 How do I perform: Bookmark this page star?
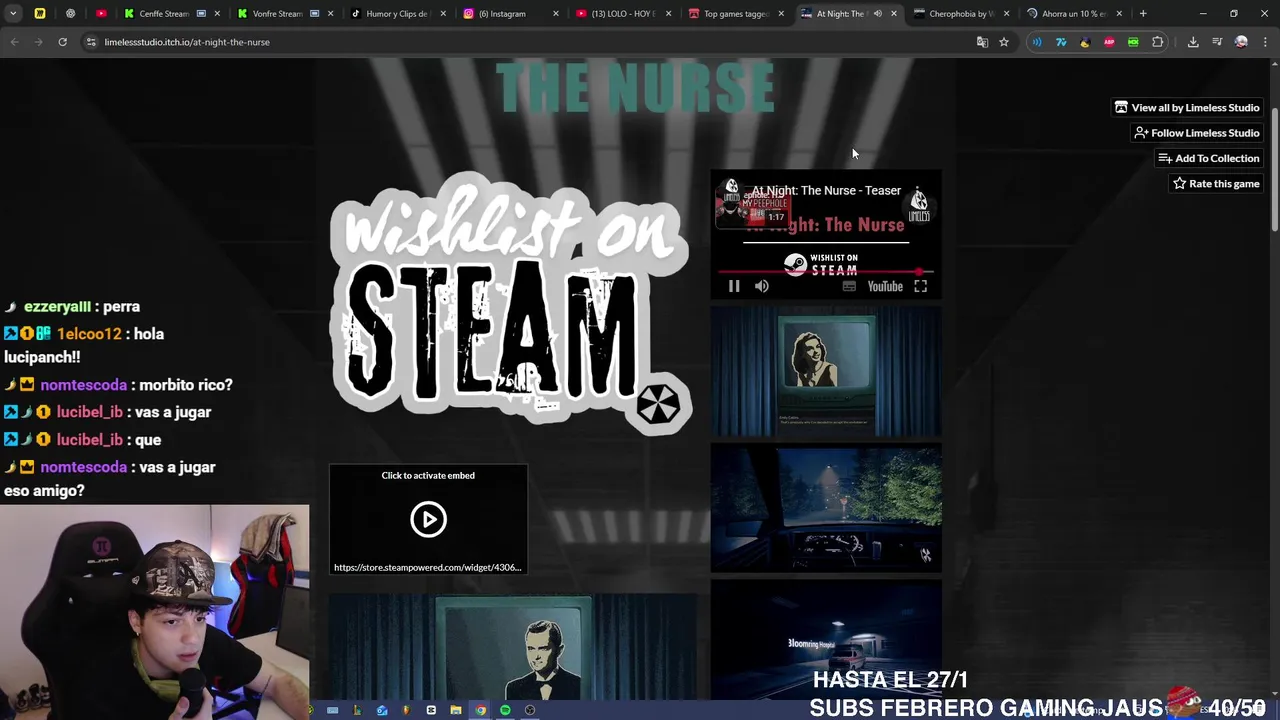click(1004, 42)
